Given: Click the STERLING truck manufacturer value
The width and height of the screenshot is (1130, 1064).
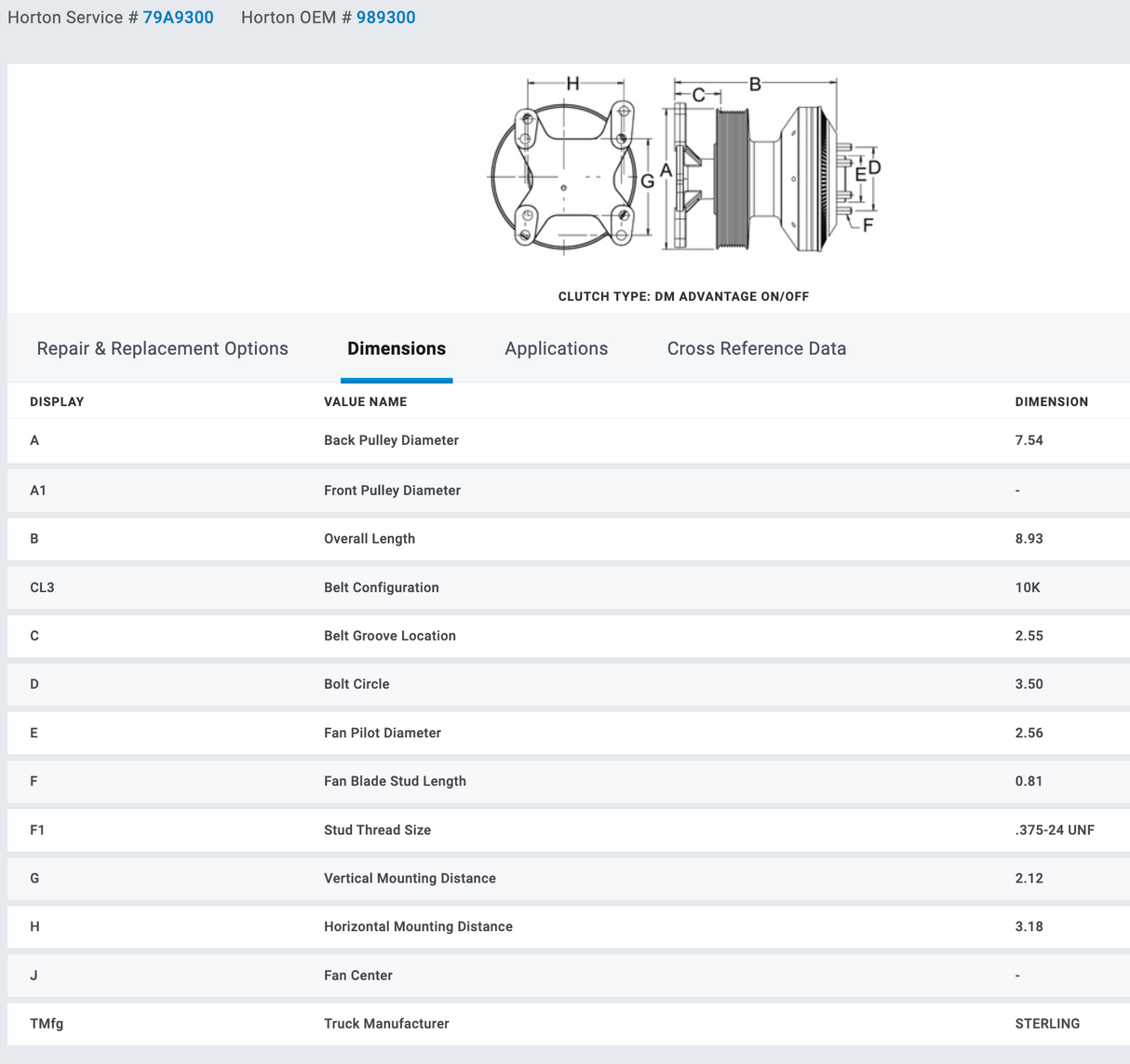Looking at the screenshot, I should 1047,1024.
